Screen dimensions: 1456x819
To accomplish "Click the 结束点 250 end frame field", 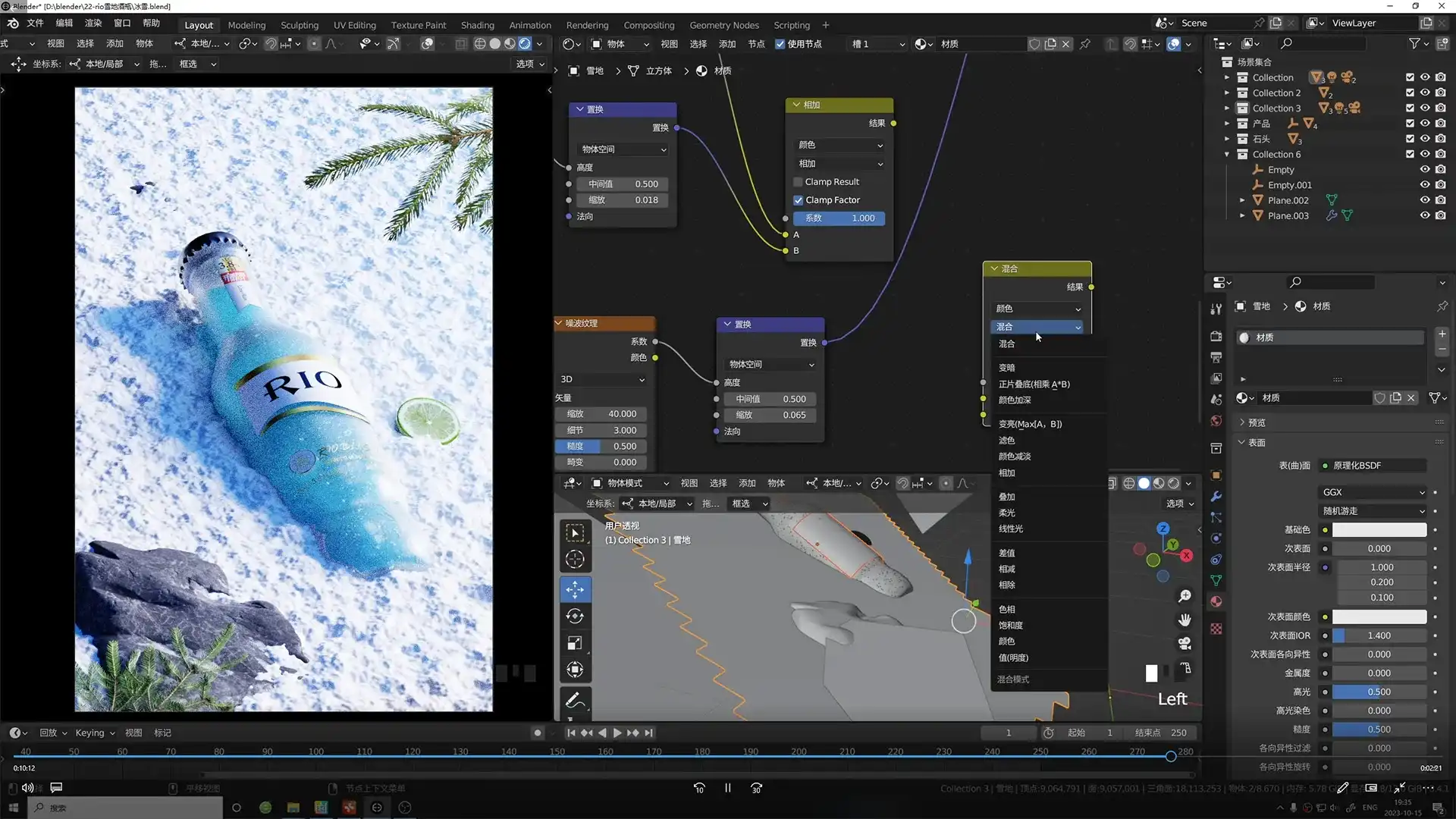I will click(x=1161, y=733).
